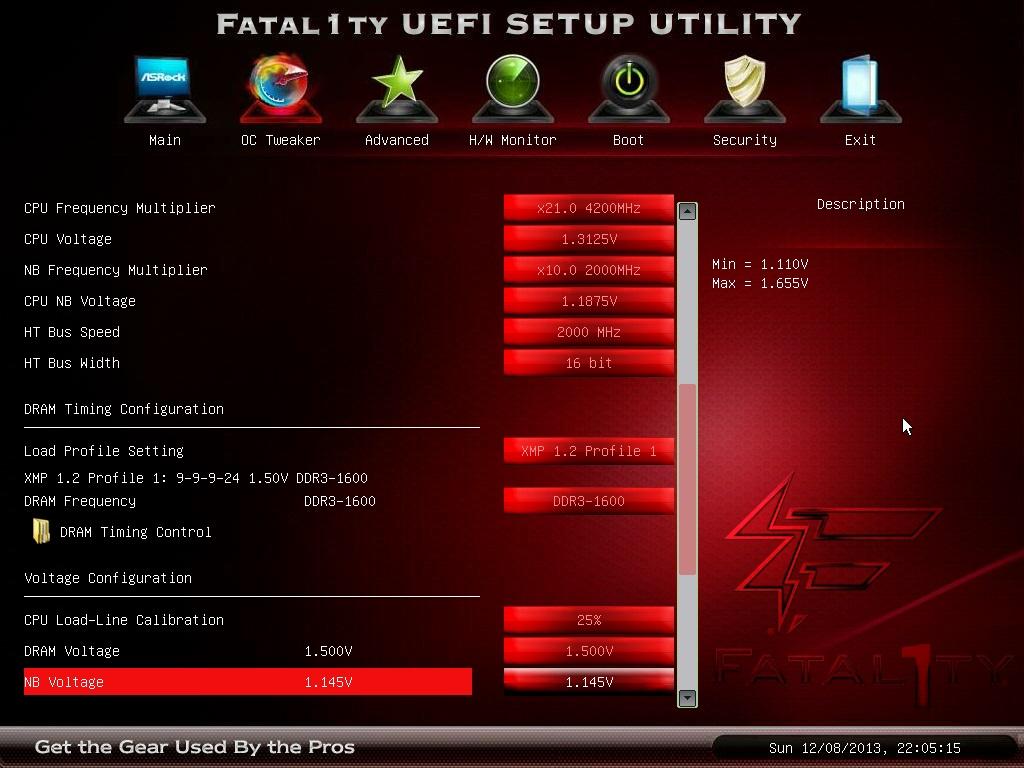Change the HT Bus Speed 2000 MHz value
The width and height of the screenshot is (1024, 768).
tap(588, 332)
